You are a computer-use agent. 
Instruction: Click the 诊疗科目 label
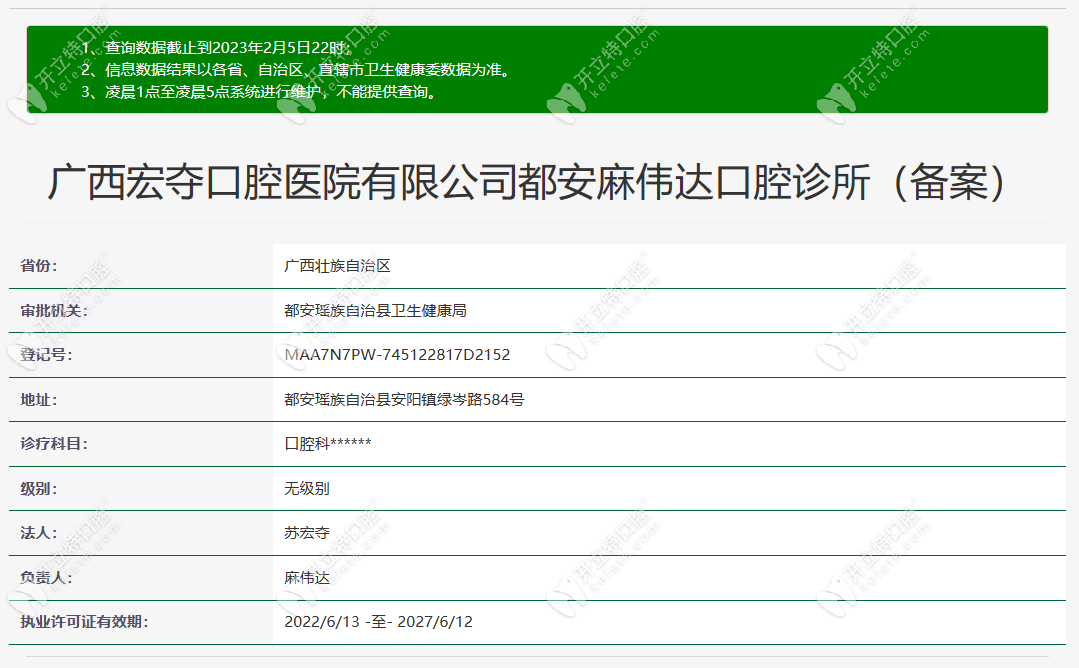click(x=54, y=444)
